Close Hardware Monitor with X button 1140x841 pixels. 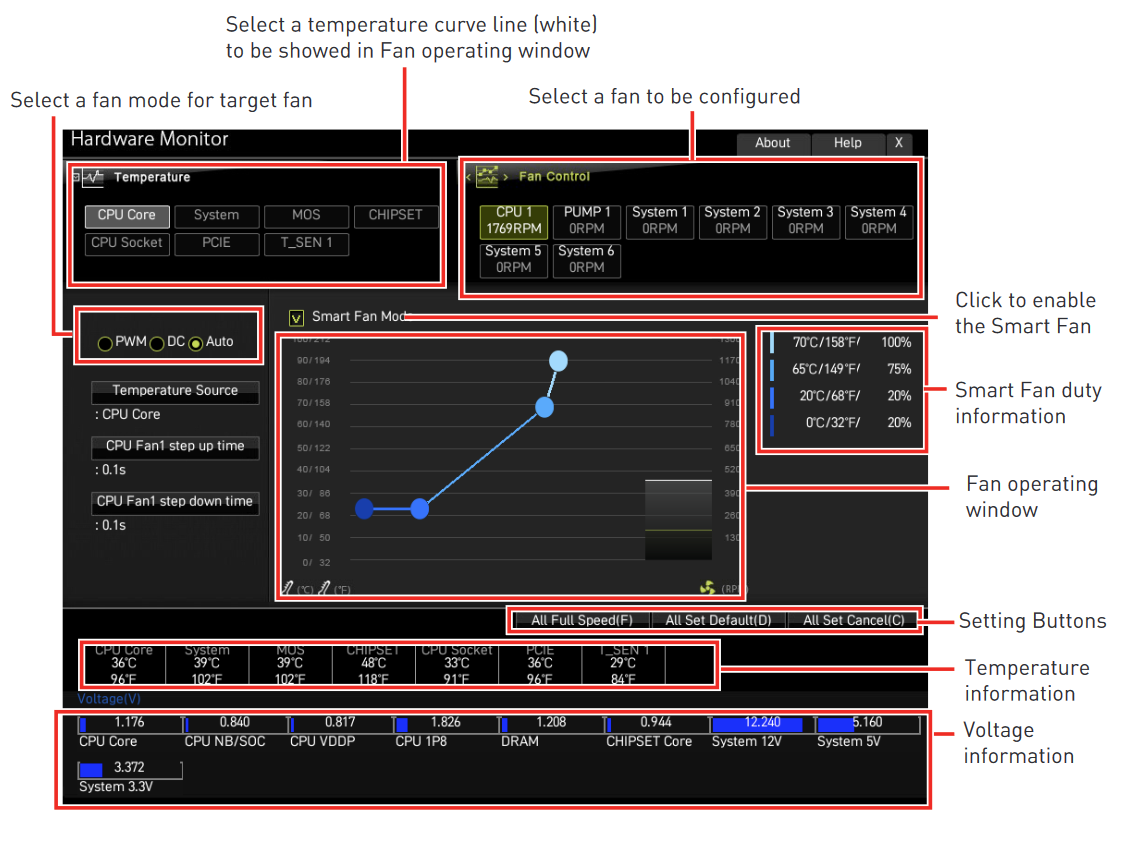click(899, 143)
